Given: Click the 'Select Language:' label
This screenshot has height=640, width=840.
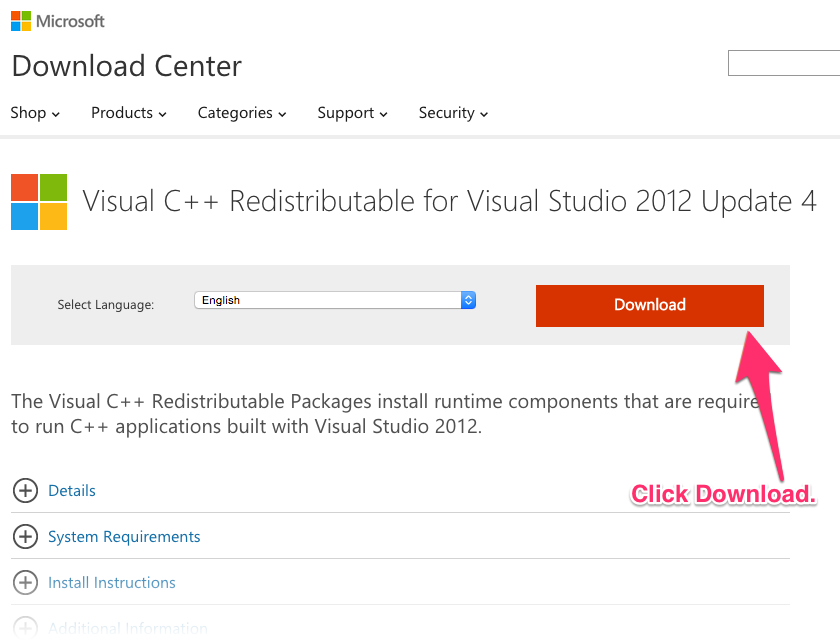Looking at the screenshot, I should pyautogui.click(x=106, y=305).
